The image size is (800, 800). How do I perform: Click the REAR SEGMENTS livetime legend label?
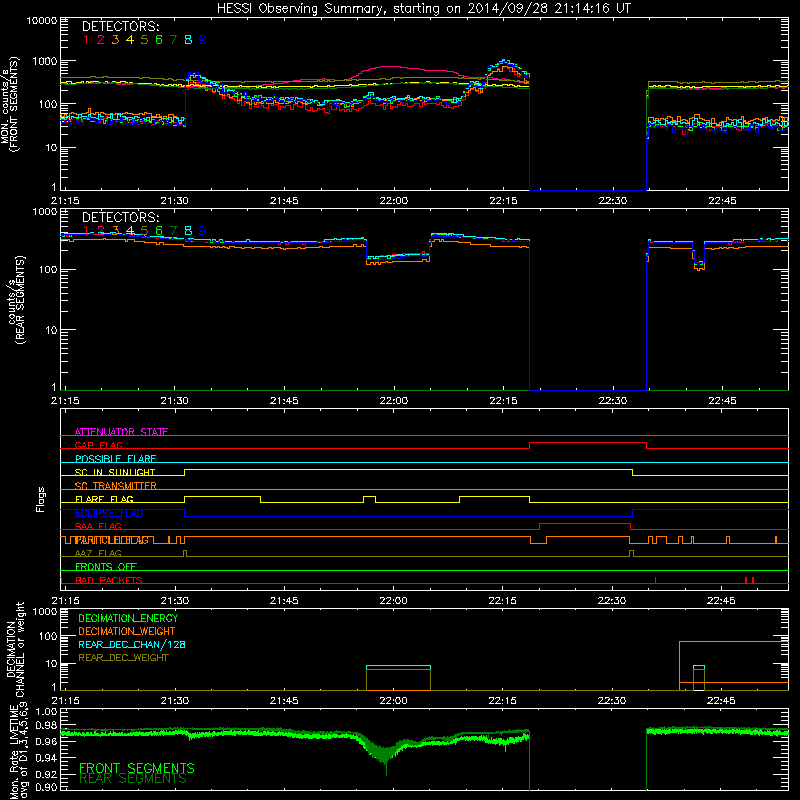point(133,779)
